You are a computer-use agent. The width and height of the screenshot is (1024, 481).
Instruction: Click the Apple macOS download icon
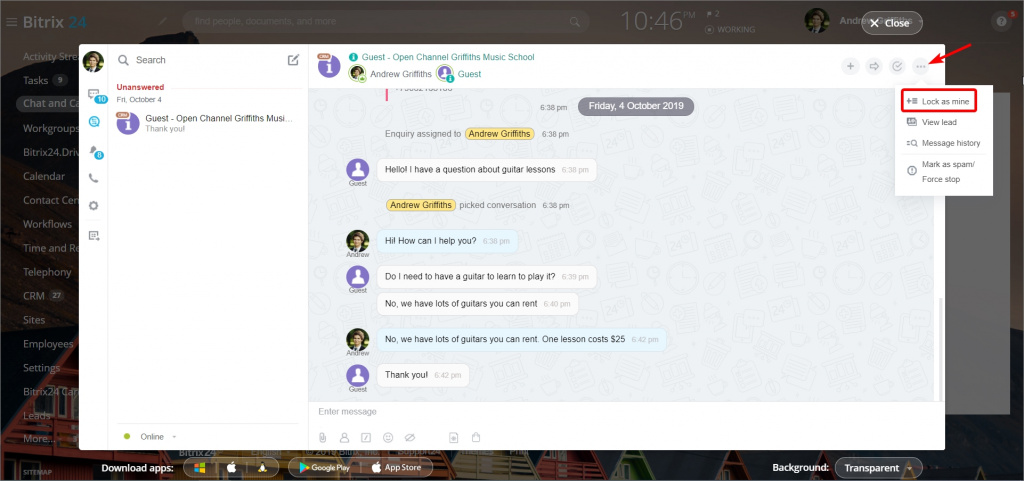point(231,468)
